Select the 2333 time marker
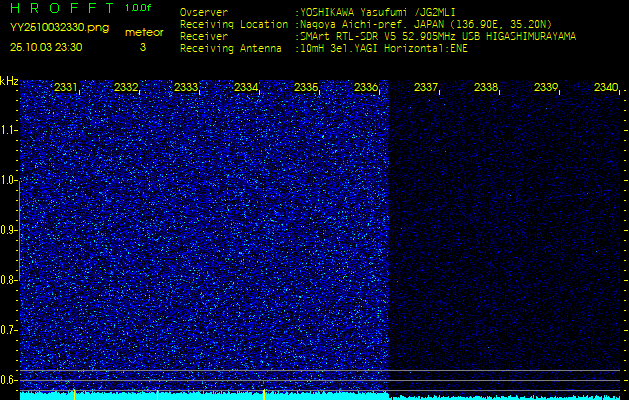 186,87
